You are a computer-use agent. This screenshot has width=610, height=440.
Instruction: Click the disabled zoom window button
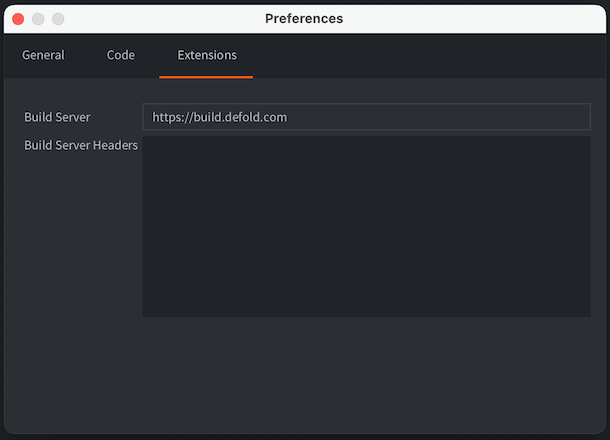58,19
